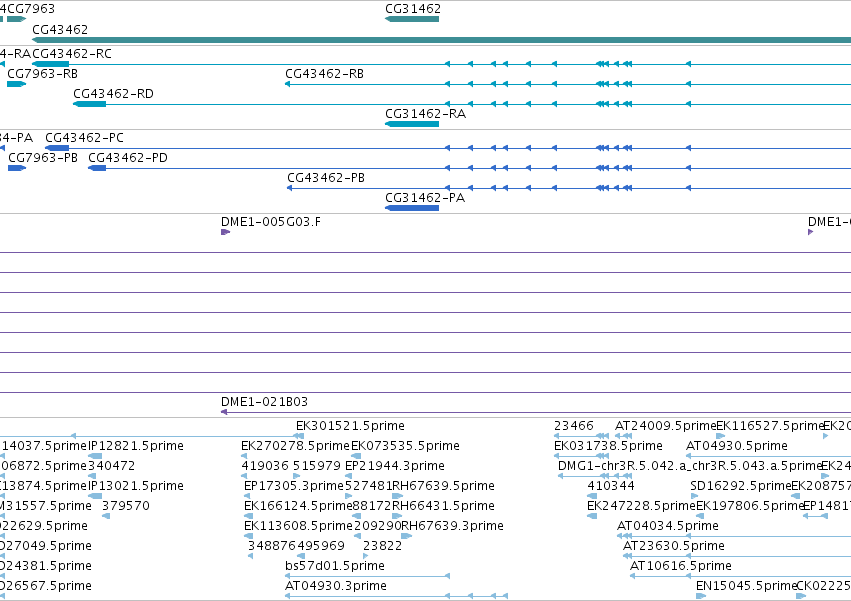Open the CG31462 gene label
Screen dimensions: 851x601
413,9
